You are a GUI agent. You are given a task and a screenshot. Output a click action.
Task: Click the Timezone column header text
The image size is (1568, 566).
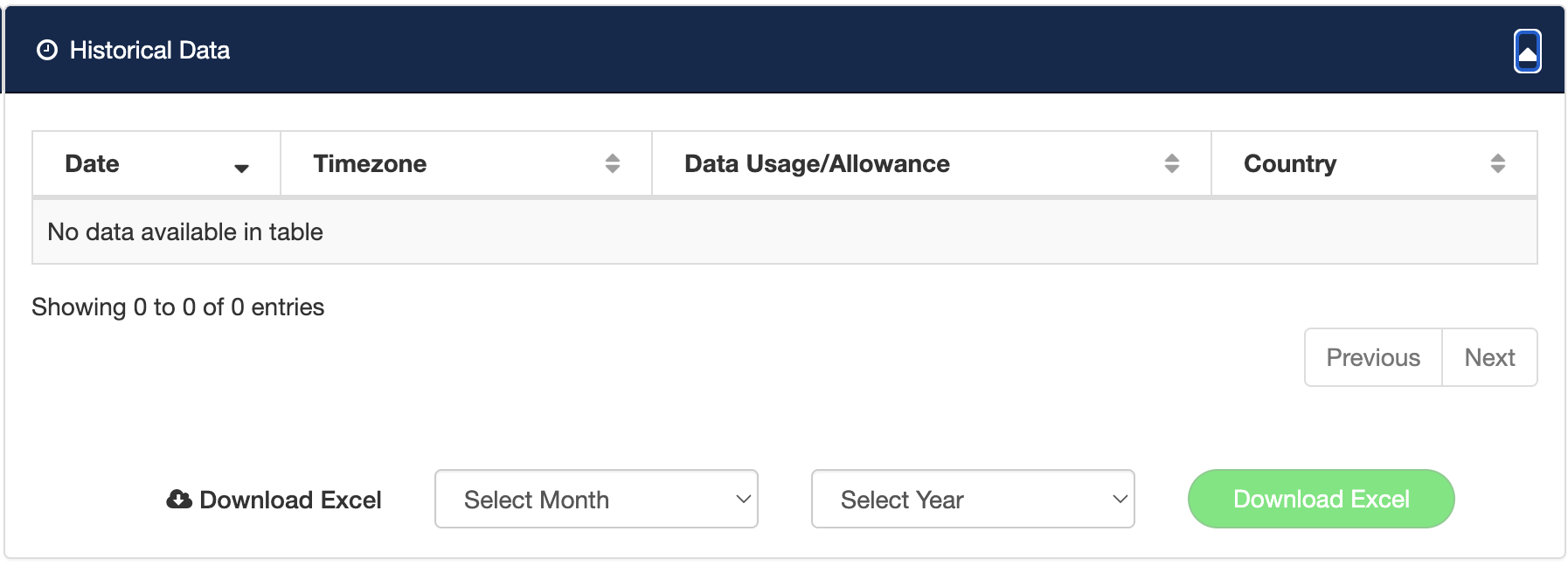pyautogui.click(x=370, y=164)
